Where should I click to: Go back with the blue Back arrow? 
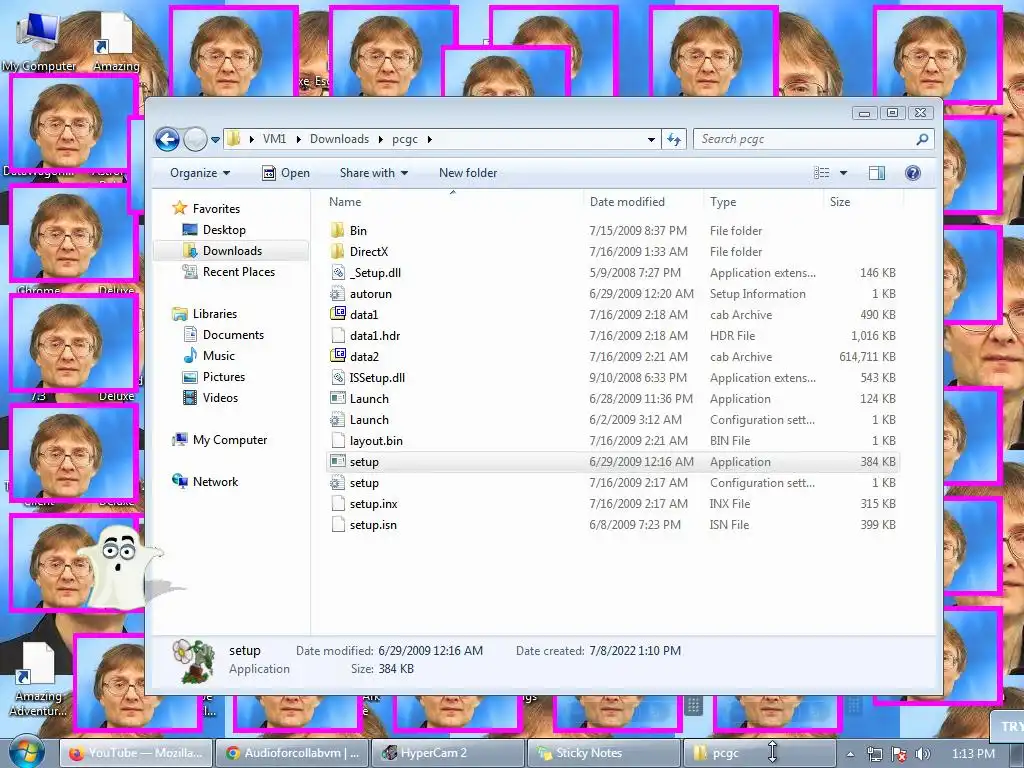coord(167,139)
